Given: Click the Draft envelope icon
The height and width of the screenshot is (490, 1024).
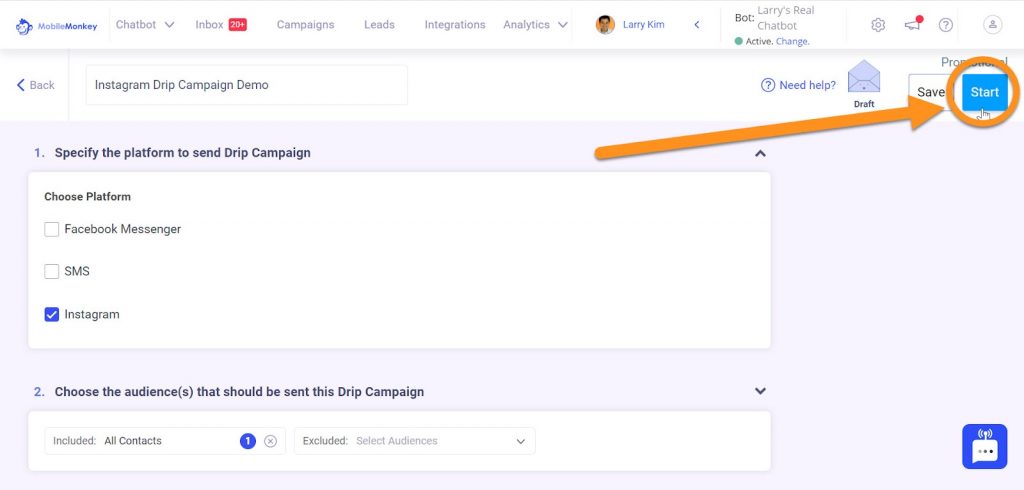Looking at the screenshot, I should tap(863, 77).
